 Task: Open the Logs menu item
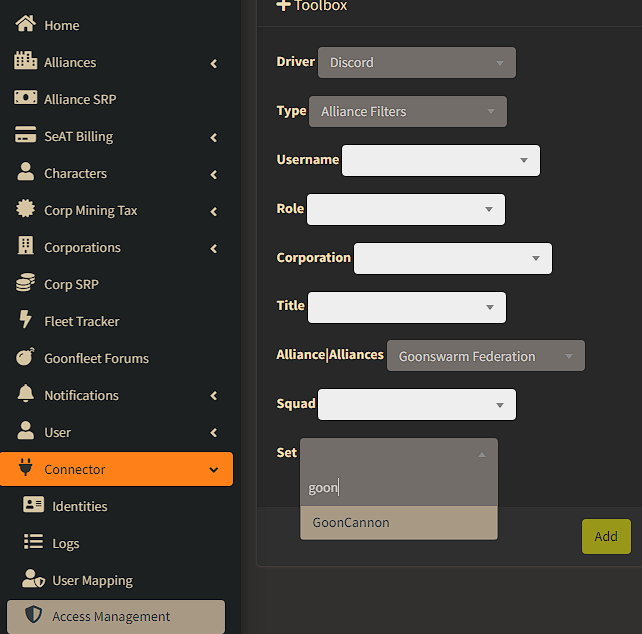[x=65, y=543]
